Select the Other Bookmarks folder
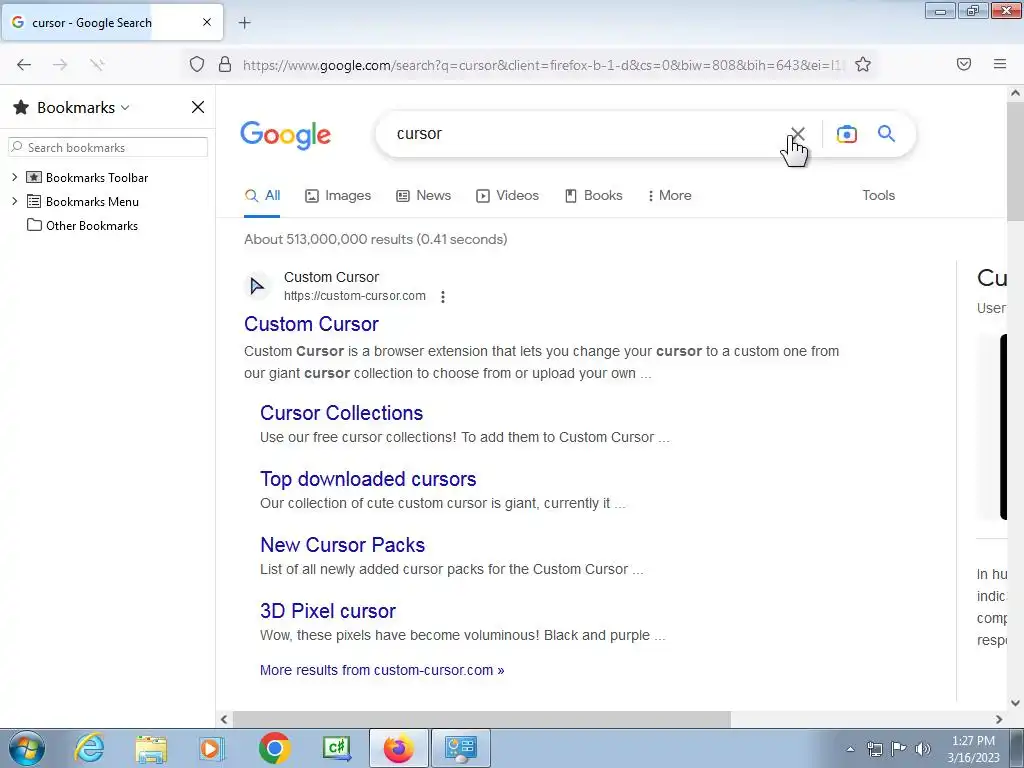 pos(82,226)
